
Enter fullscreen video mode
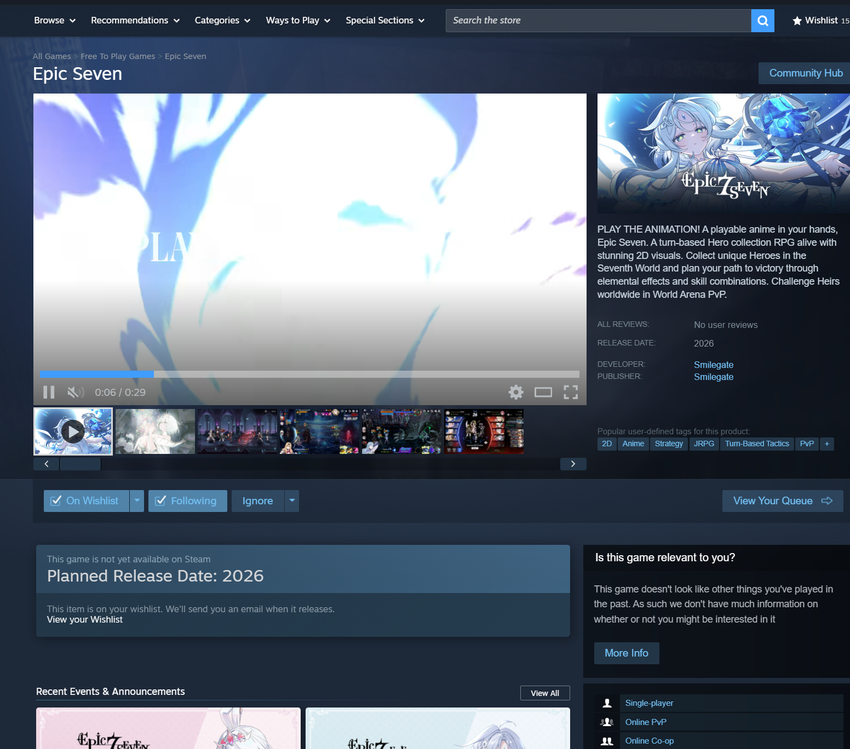point(571,392)
